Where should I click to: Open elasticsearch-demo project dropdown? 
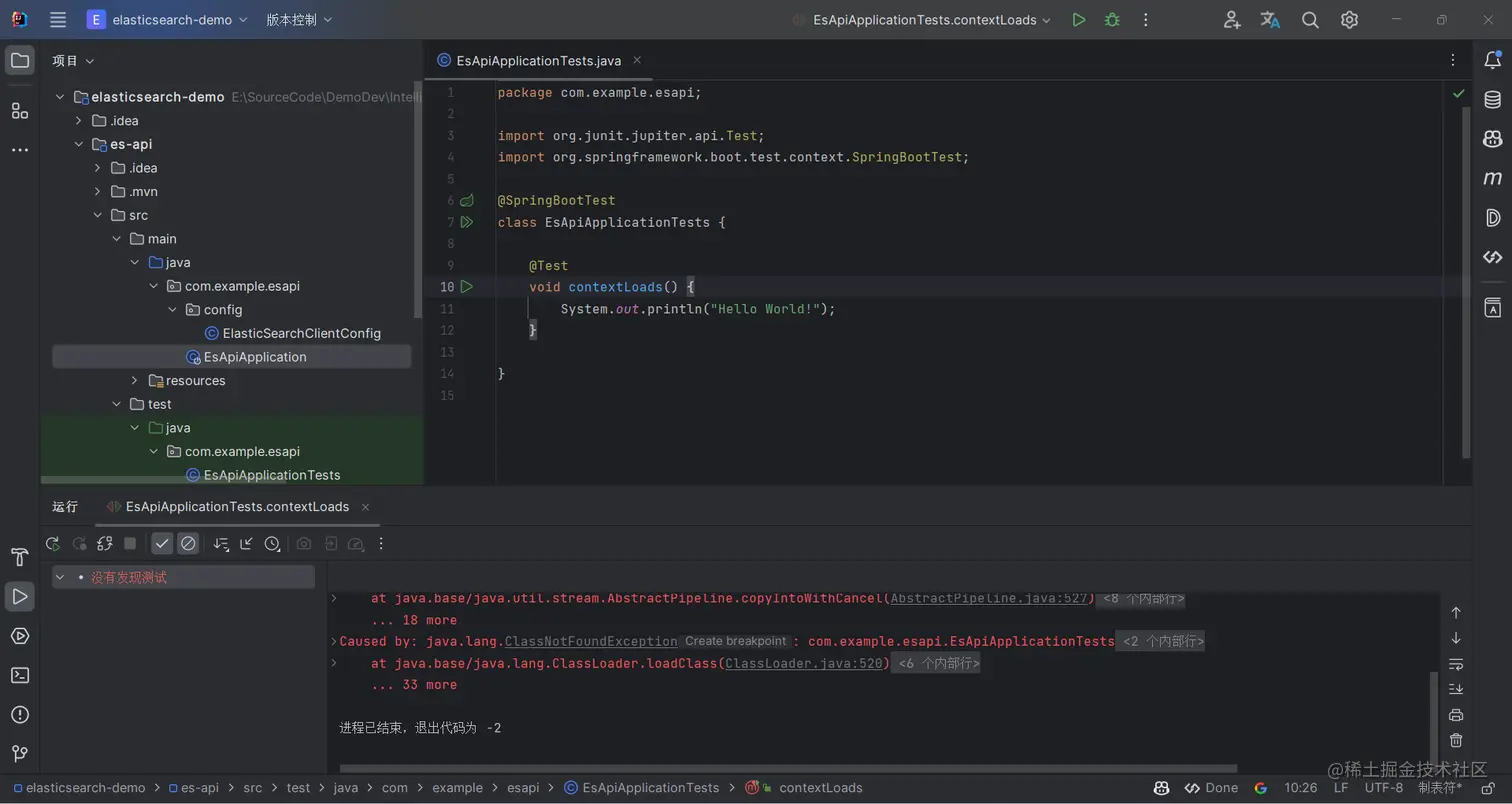(168, 19)
